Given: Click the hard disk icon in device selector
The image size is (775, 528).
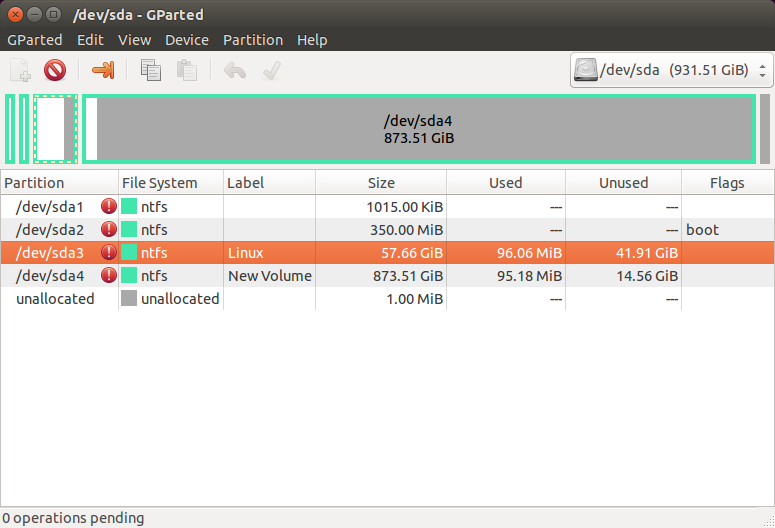Looking at the screenshot, I should point(586,70).
